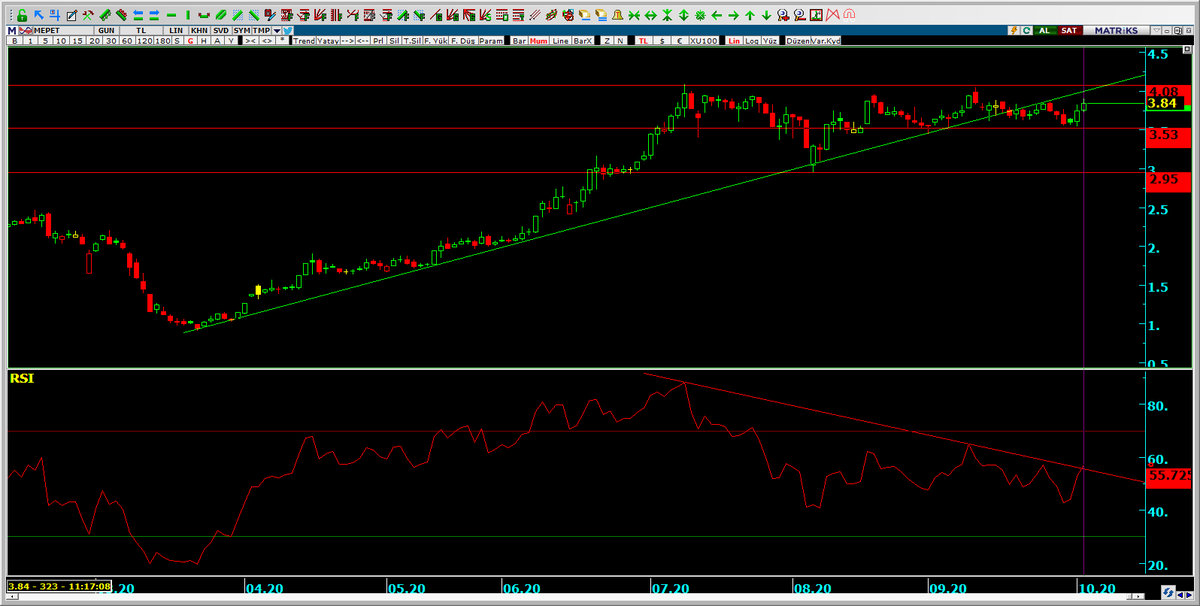Open the LIN scale selector
Image resolution: width=1200 pixels, height=606 pixels.
click(176, 30)
